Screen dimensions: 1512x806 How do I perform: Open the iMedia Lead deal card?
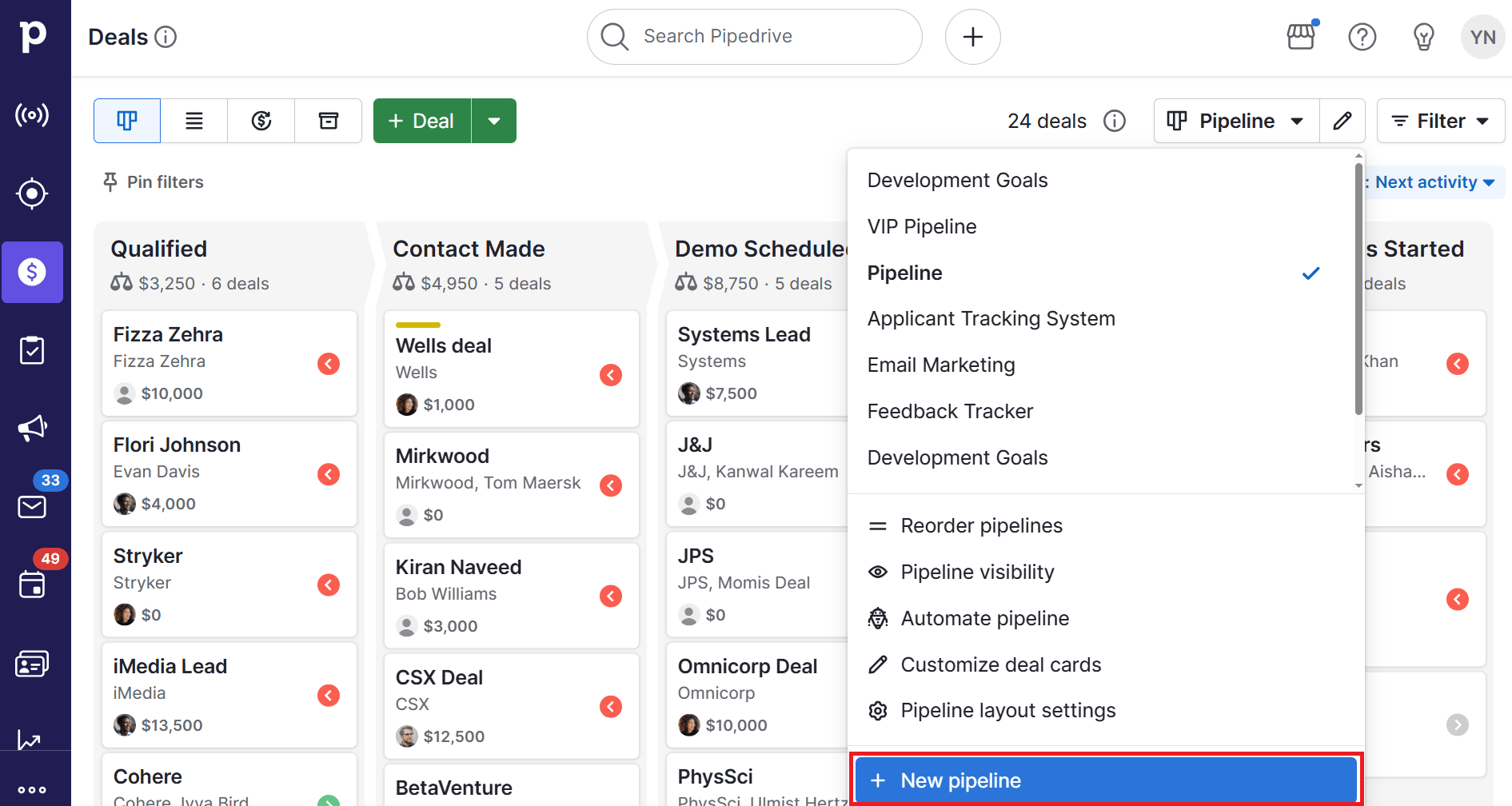(x=229, y=696)
